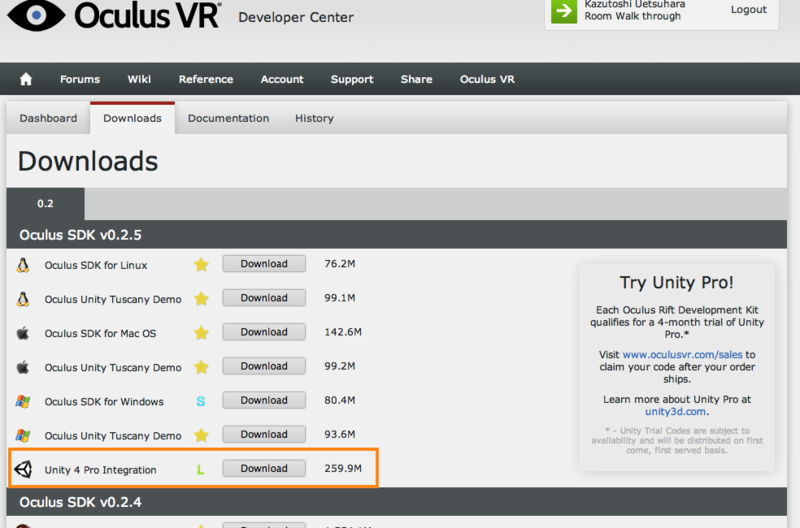Viewport: 800px width, 528px height.
Task: Click star icon on 93.6M Tuscany Demo row
Action: pos(202,435)
